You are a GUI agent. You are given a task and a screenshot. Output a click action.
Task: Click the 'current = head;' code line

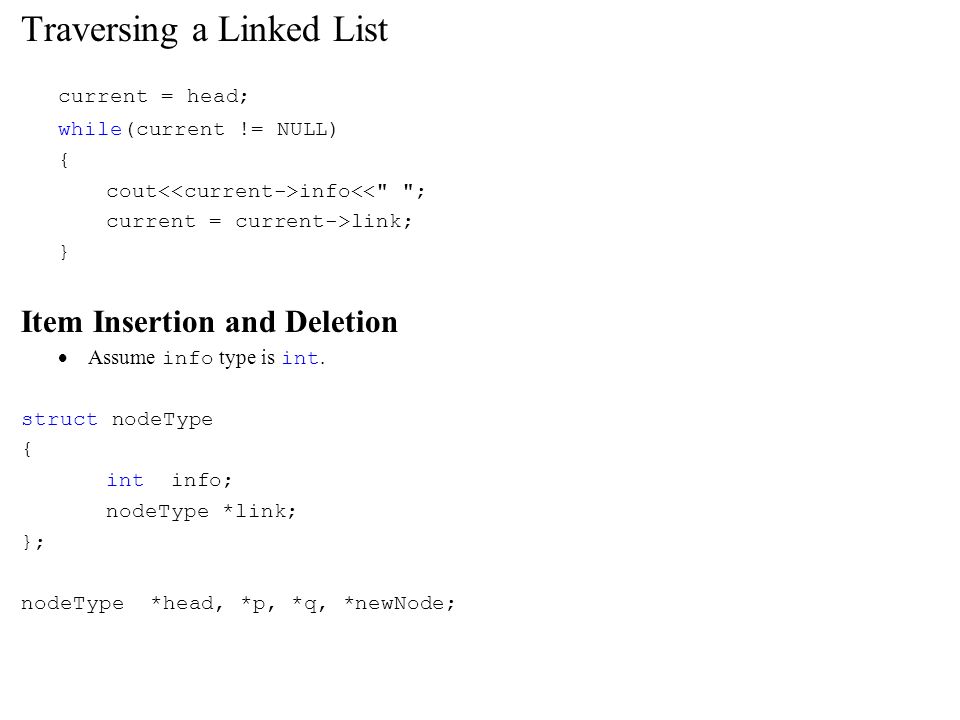tap(153, 96)
